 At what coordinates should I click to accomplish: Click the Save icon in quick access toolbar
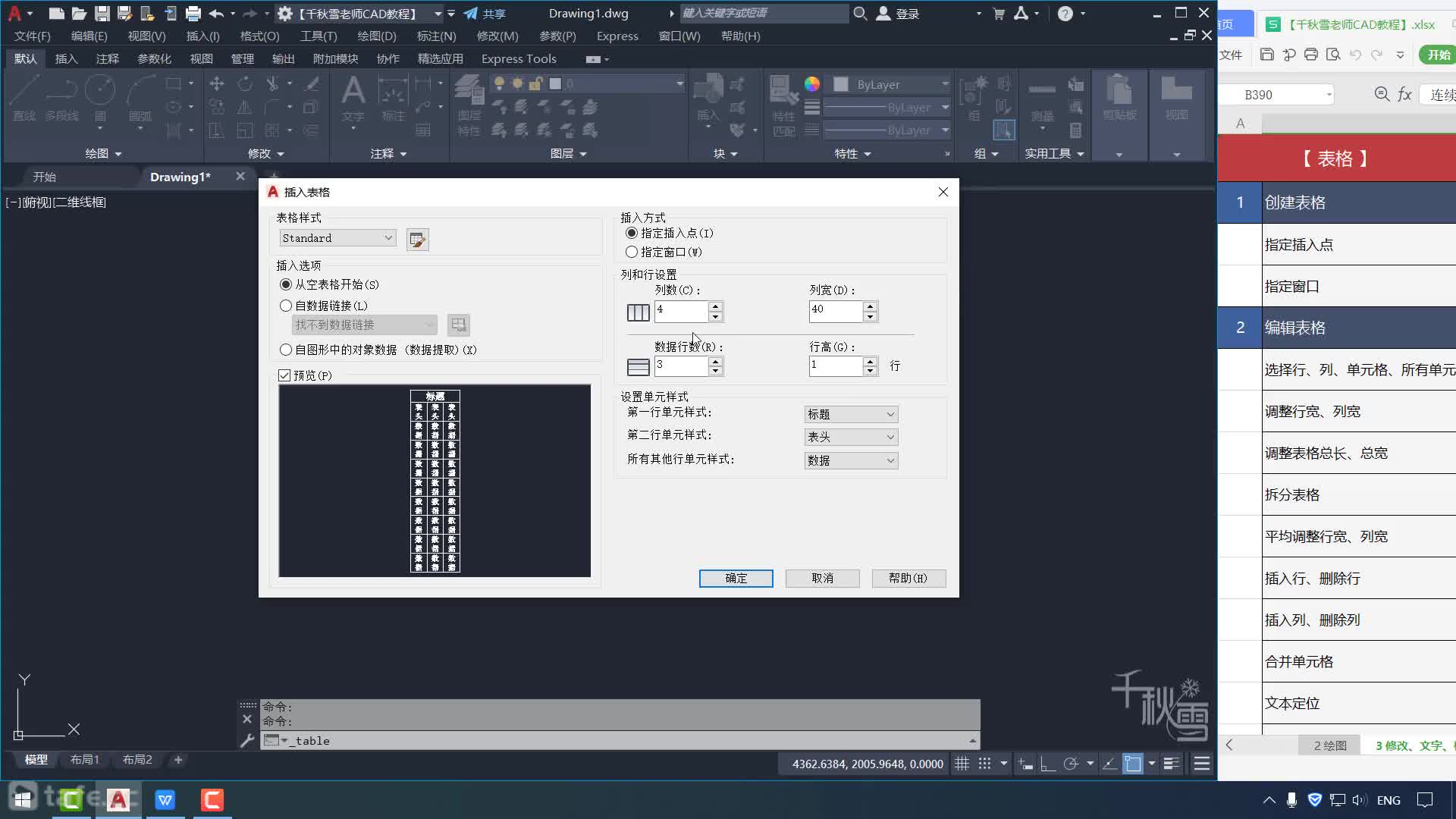[x=102, y=13]
